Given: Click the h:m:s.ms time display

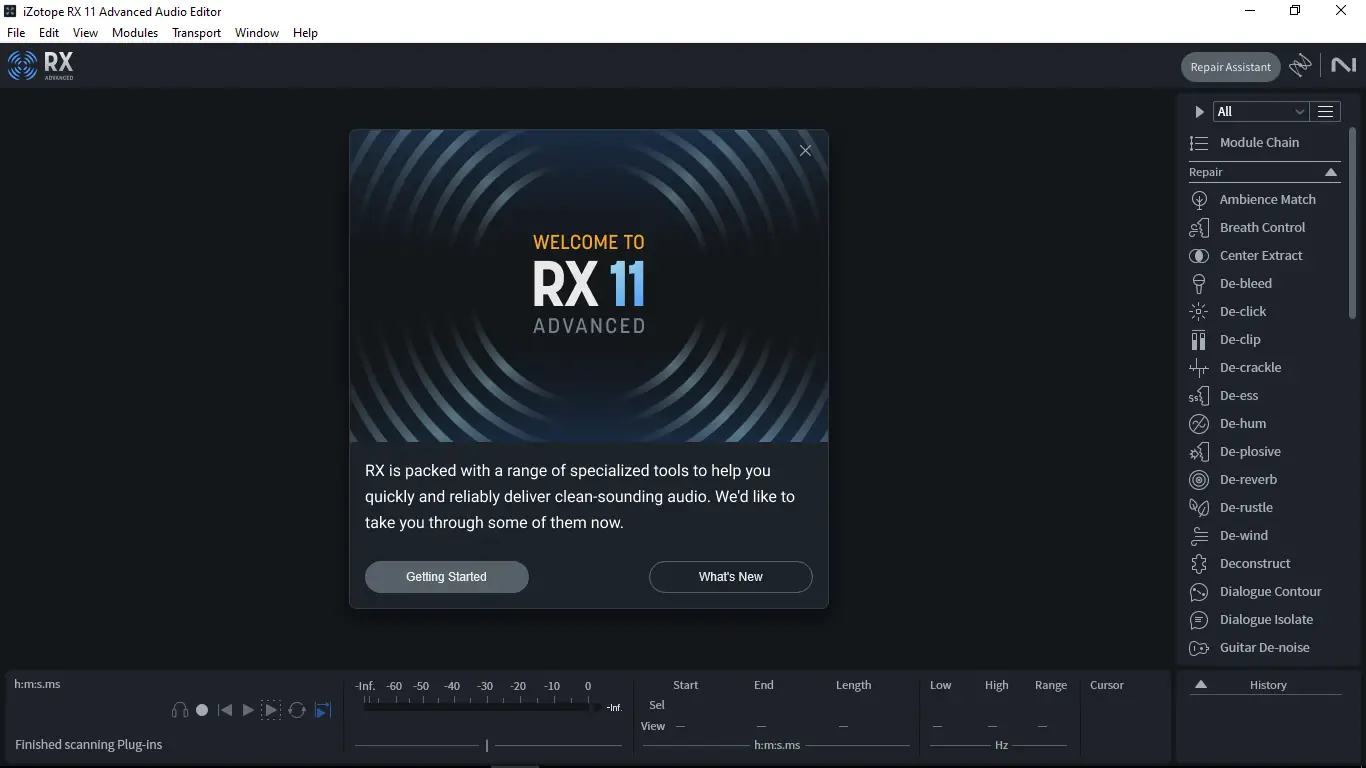Looking at the screenshot, I should 37,684.
